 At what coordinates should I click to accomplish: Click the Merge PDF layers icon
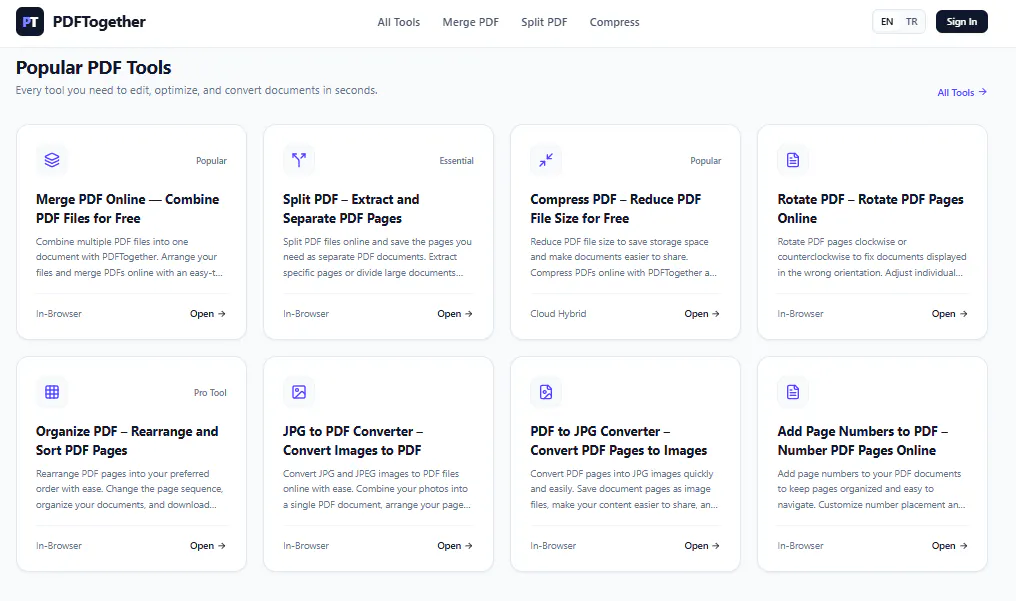pyautogui.click(x=52, y=160)
